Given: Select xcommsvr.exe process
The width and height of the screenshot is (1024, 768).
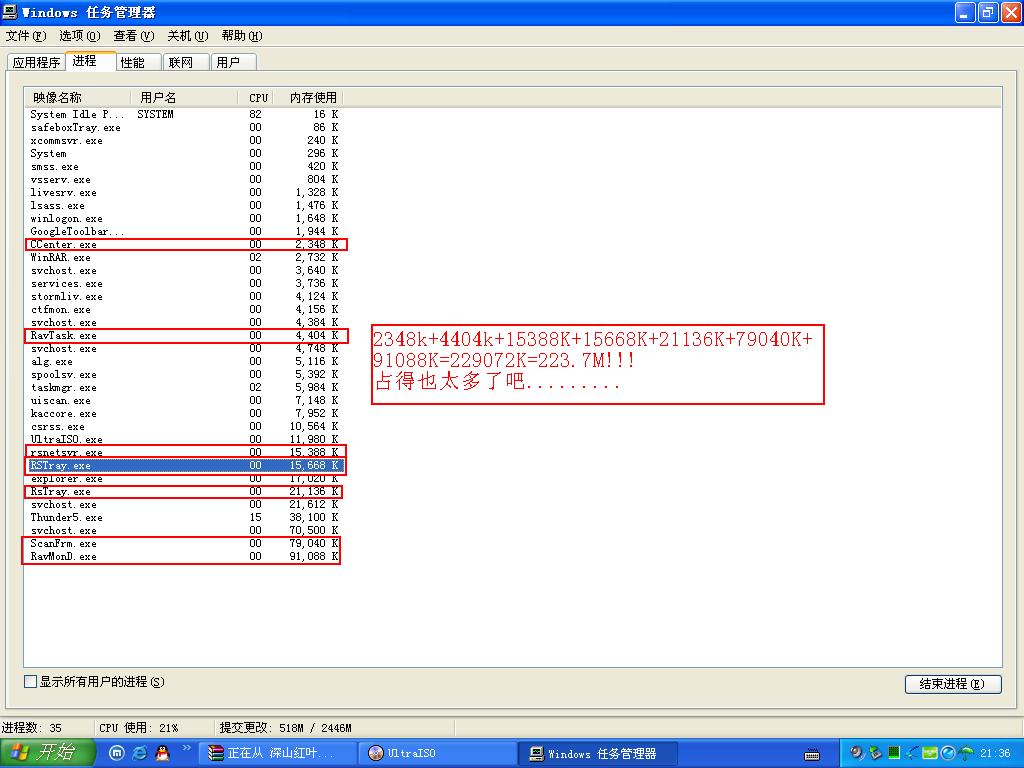Looking at the screenshot, I should coord(184,140).
